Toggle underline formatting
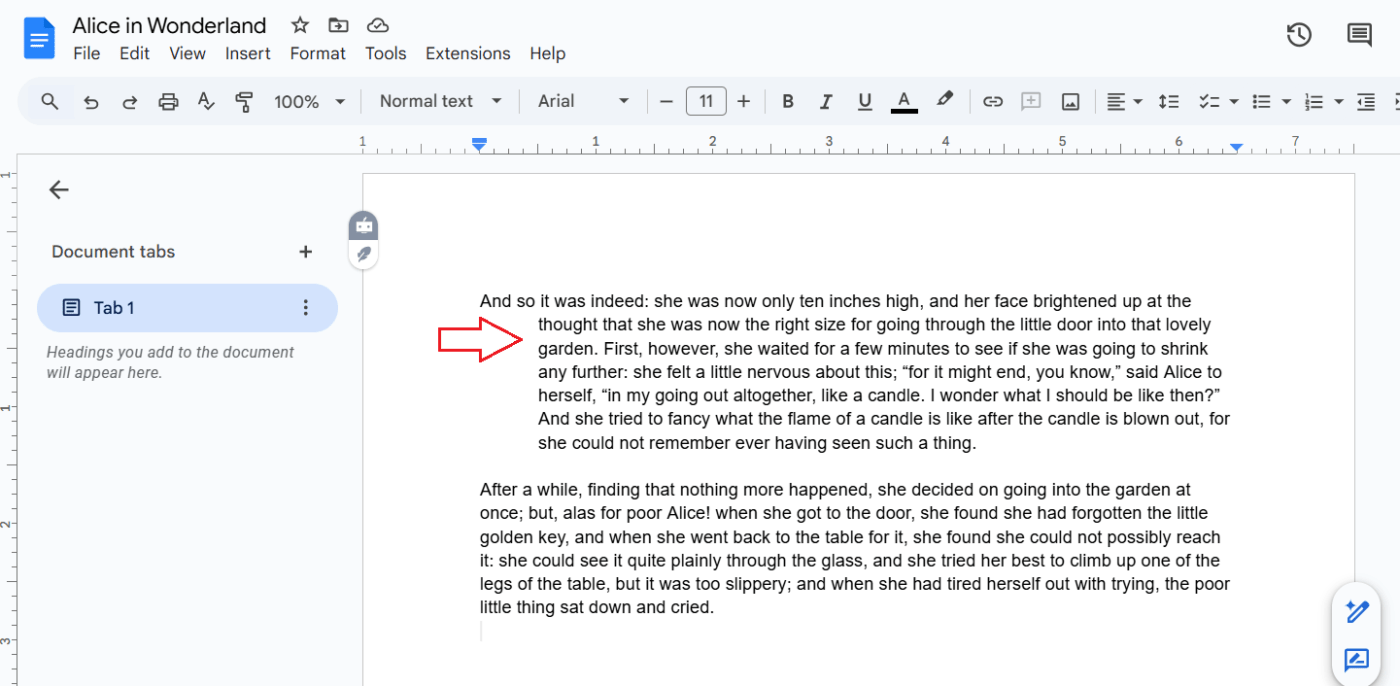The width and height of the screenshot is (1400, 686). 864,101
